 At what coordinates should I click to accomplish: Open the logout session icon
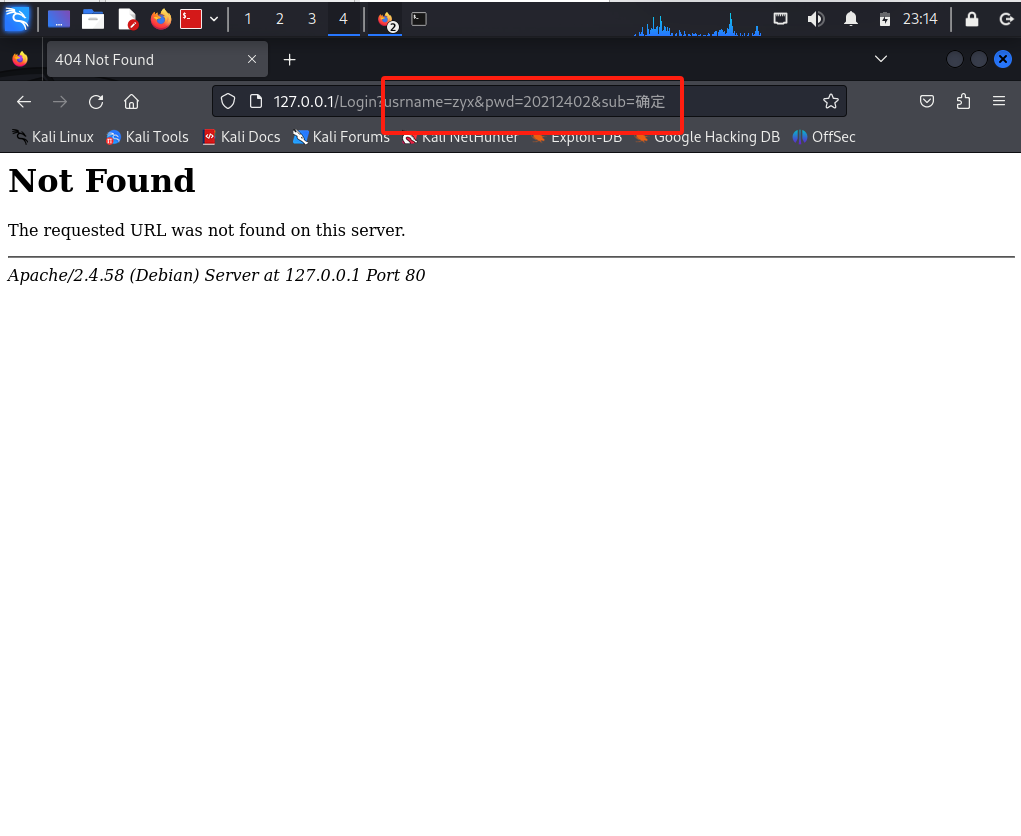pyautogui.click(x=1006, y=19)
